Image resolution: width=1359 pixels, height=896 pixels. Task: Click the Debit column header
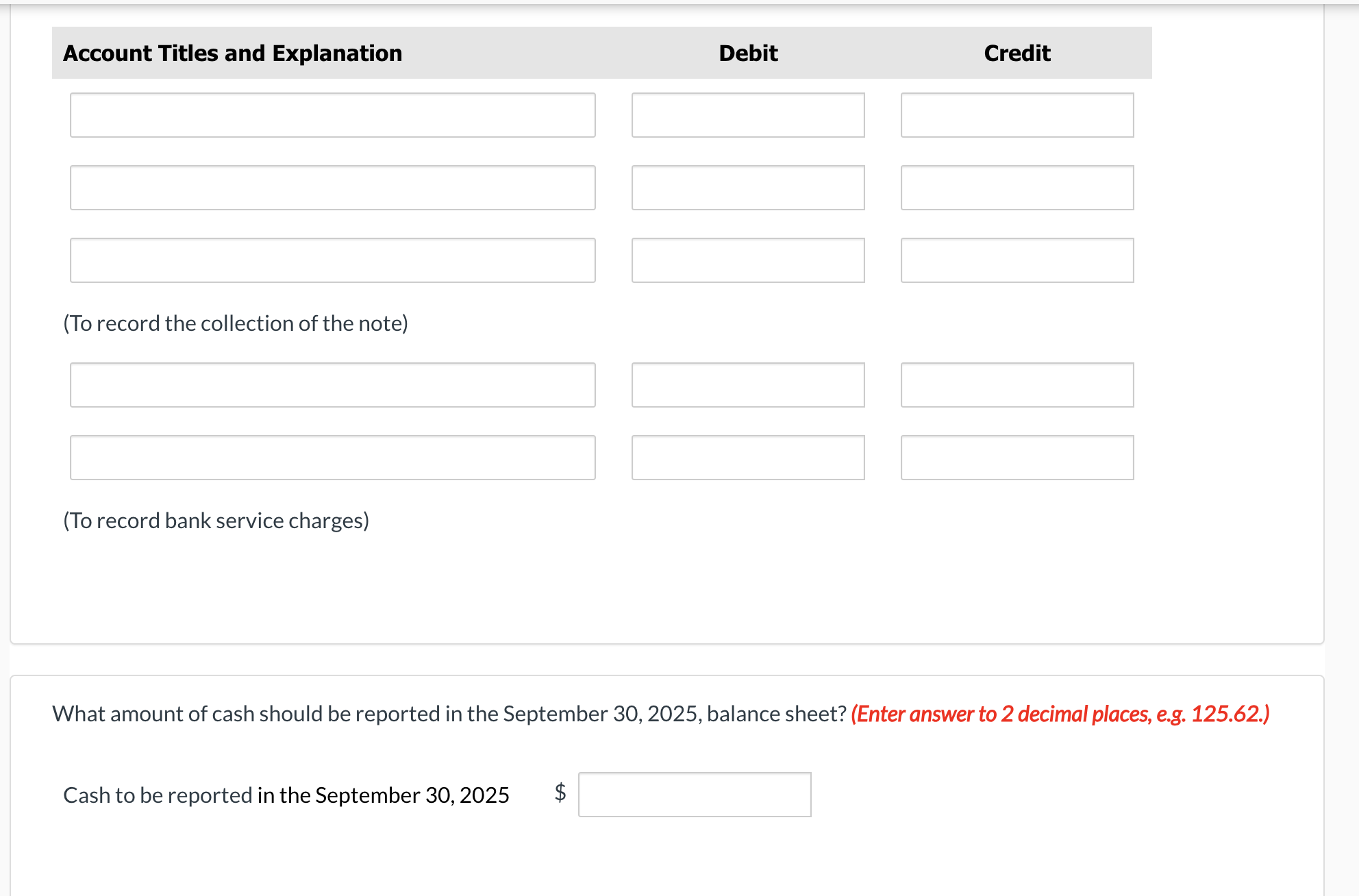tap(747, 53)
